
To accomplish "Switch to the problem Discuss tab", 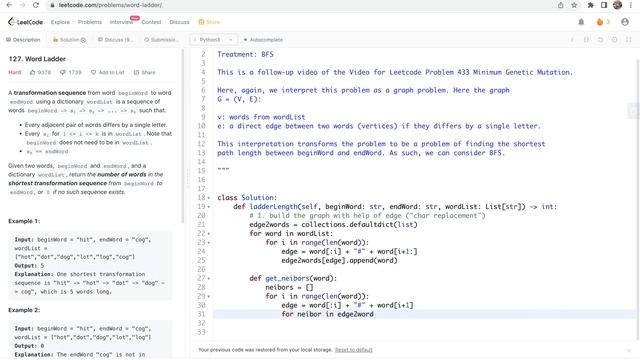I will (116, 40).
